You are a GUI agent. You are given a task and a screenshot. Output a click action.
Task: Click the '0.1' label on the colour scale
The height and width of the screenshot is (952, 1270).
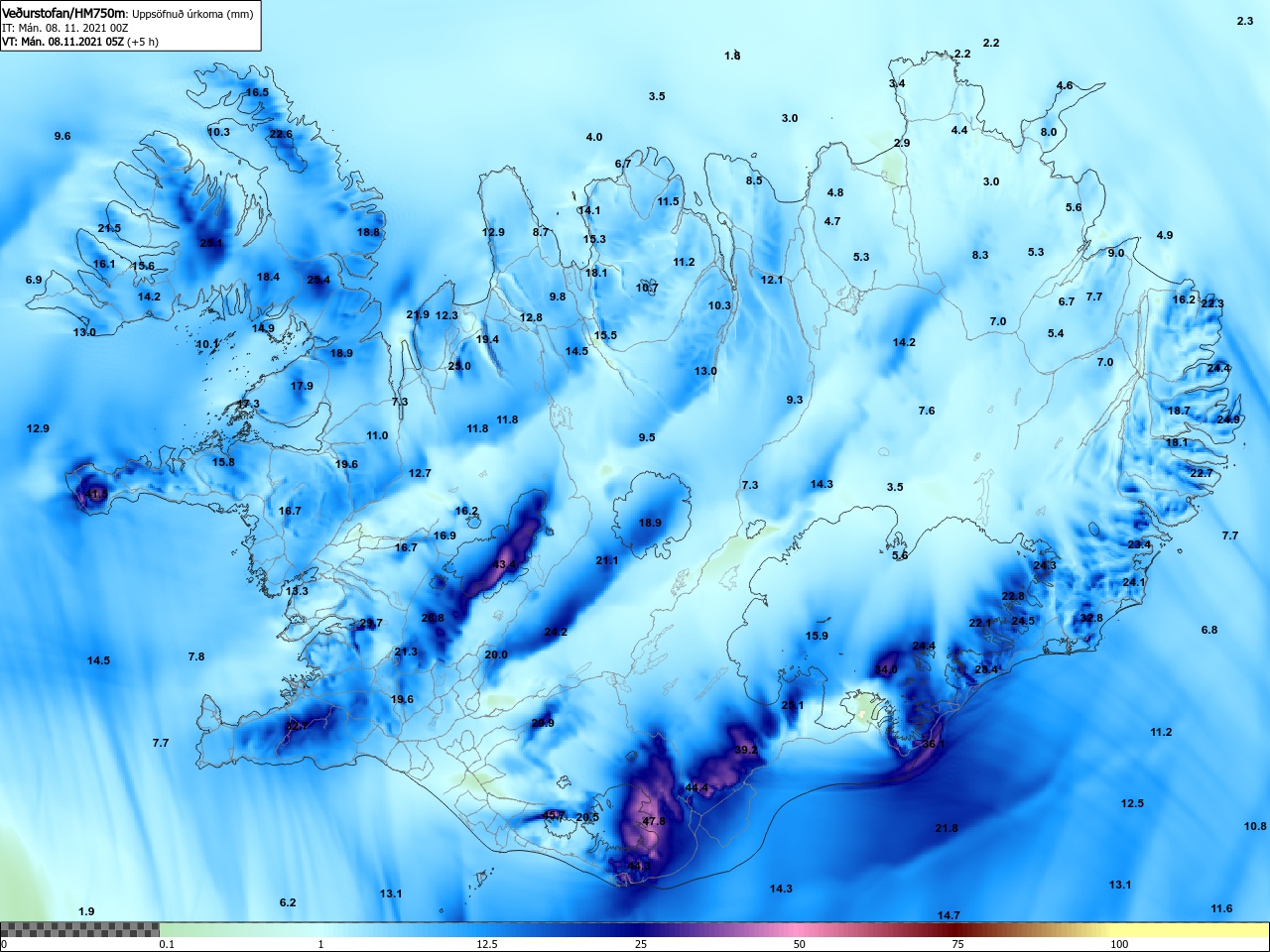pyautogui.click(x=167, y=945)
